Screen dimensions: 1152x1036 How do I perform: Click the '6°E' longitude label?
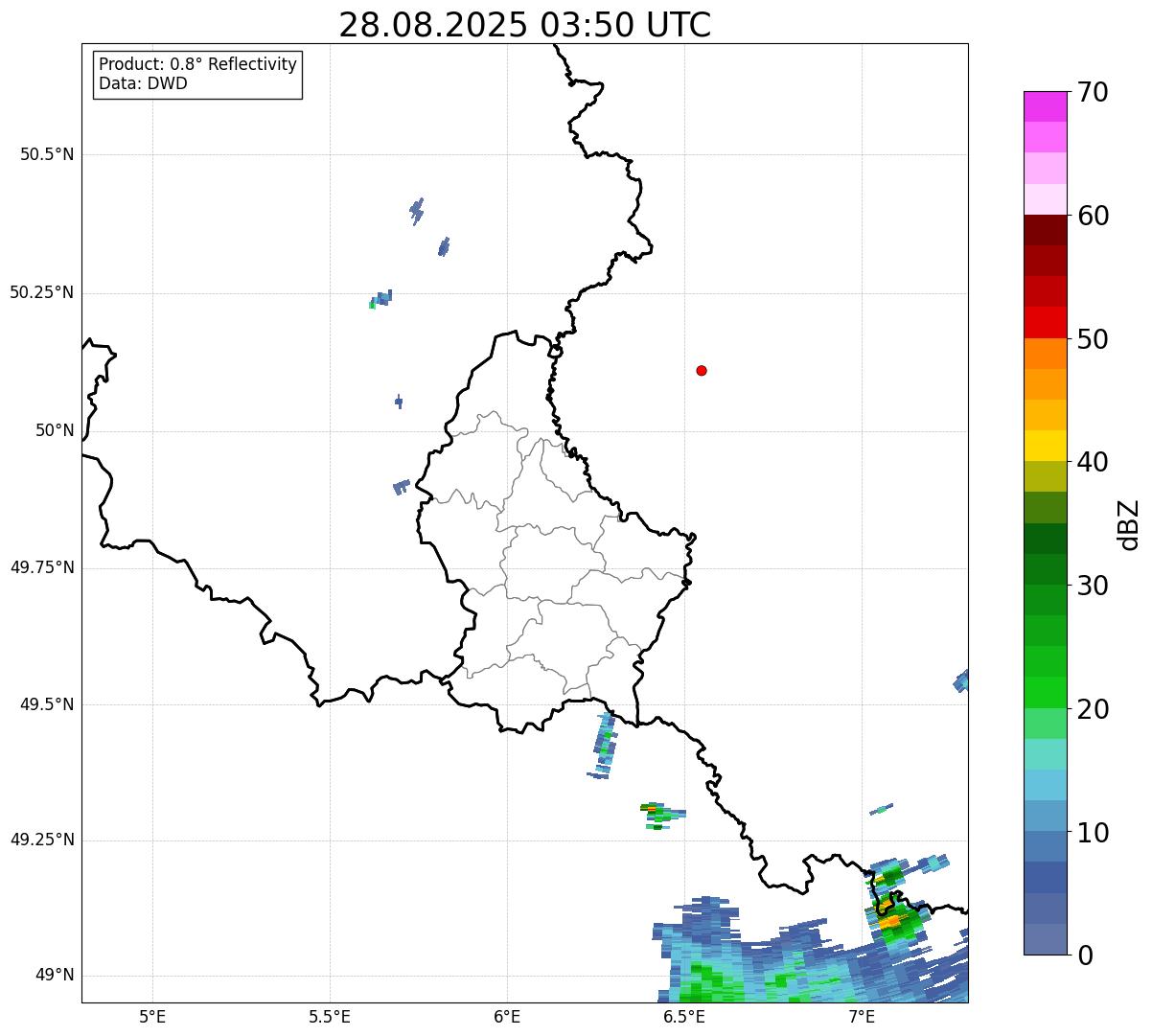[x=507, y=1016]
